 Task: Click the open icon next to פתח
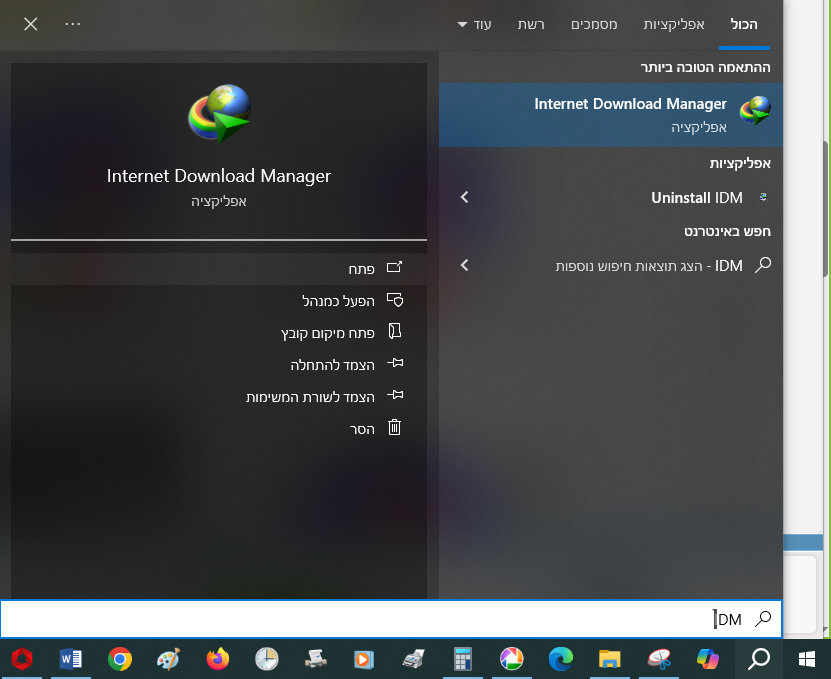pos(394,267)
